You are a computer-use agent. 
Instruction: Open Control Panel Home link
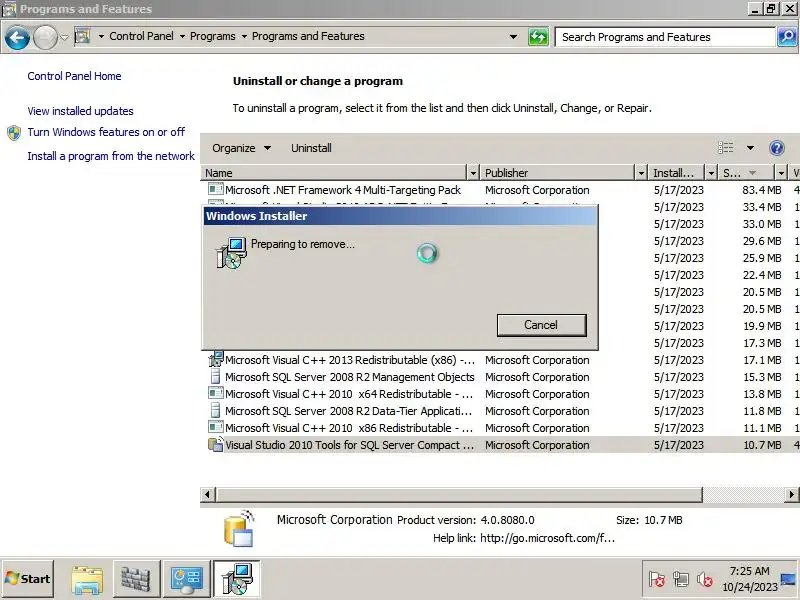tap(74, 76)
